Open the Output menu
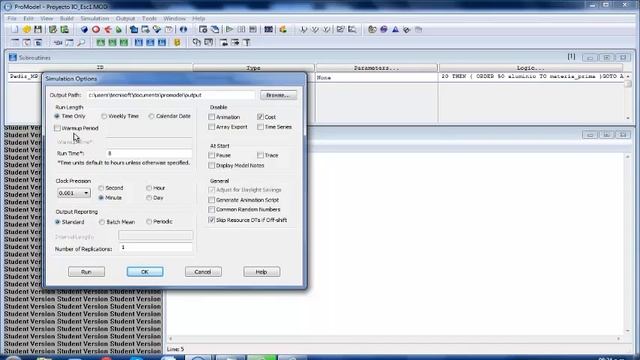 click(125, 18)
